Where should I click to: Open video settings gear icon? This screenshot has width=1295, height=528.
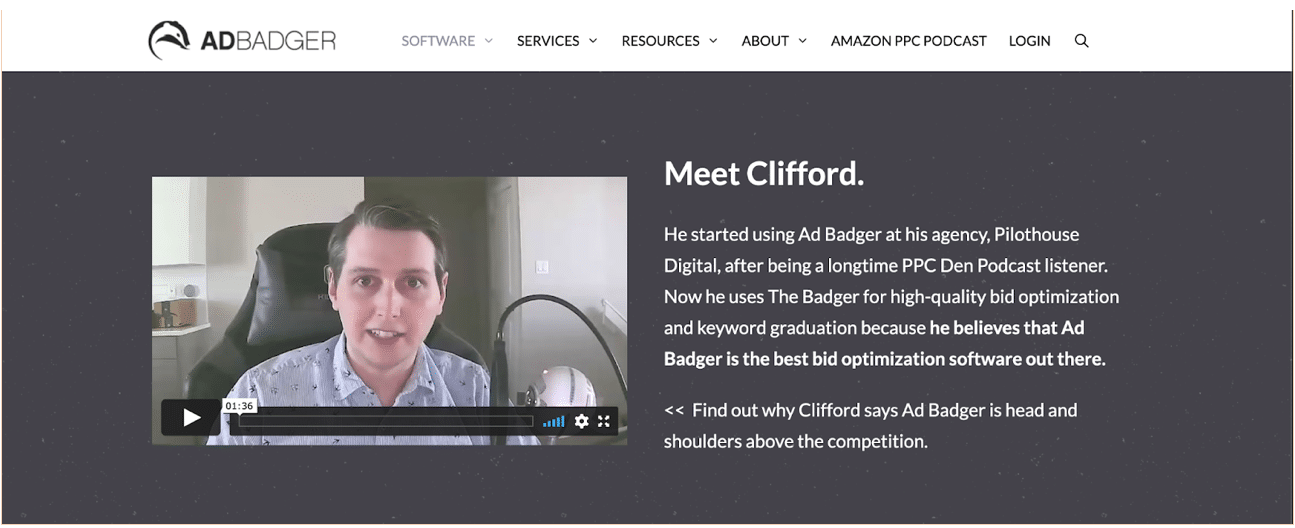point(582,421)
